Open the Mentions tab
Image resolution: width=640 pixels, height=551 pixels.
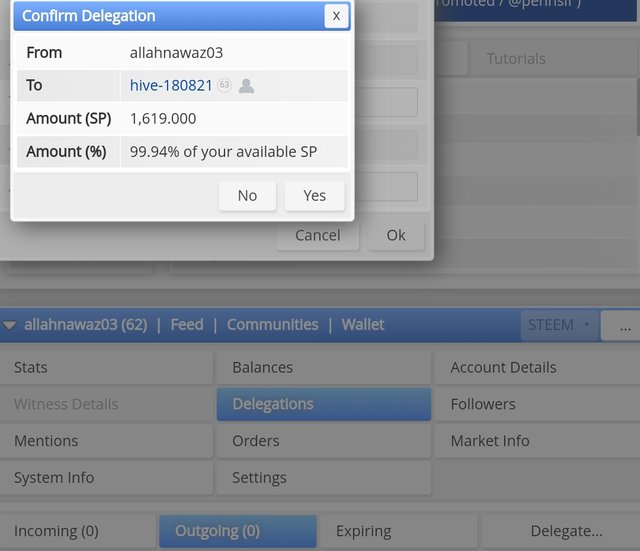(x=106, y=441)
